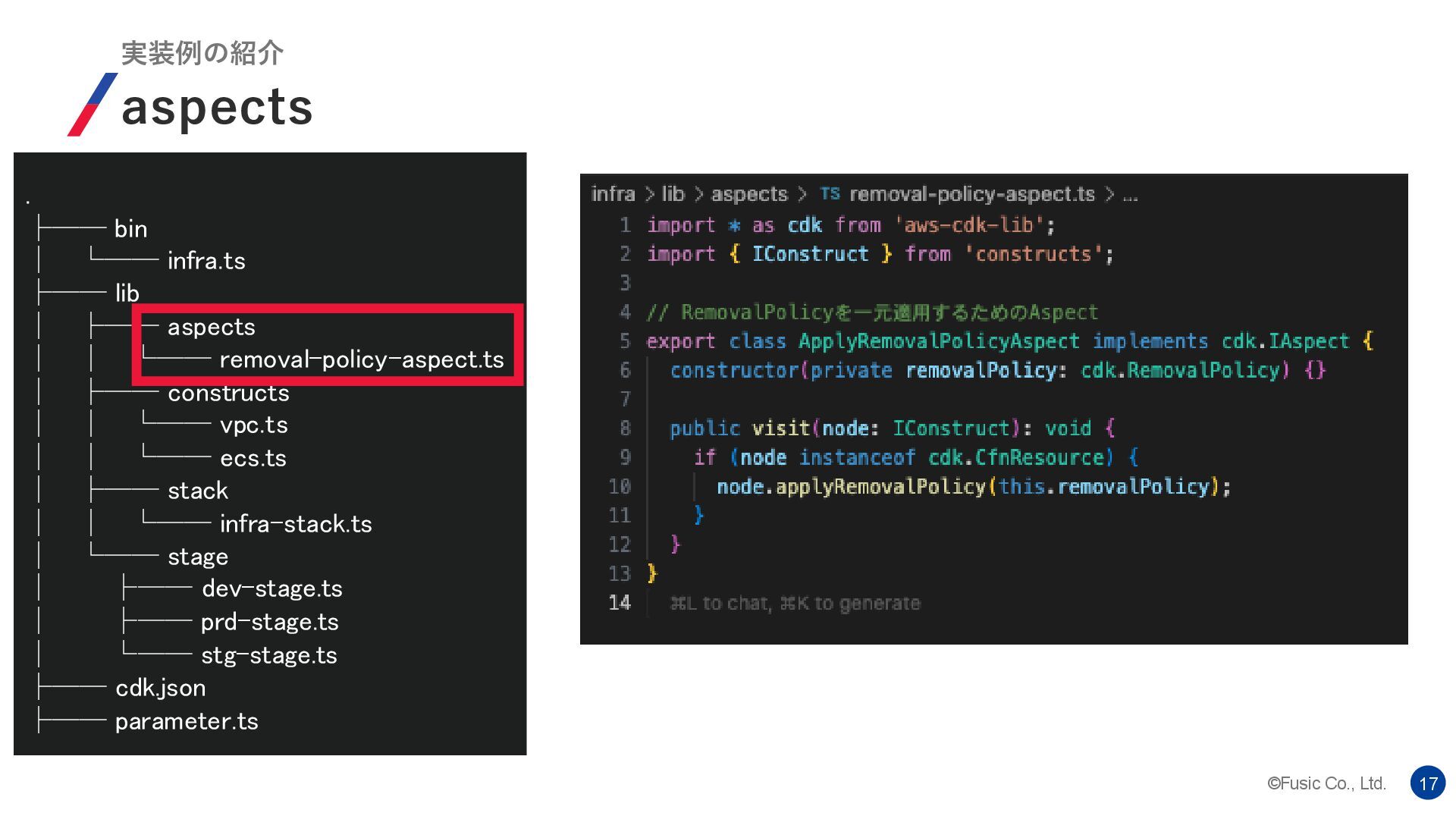Click the aspects breadcrumb segment

(749, 194)
